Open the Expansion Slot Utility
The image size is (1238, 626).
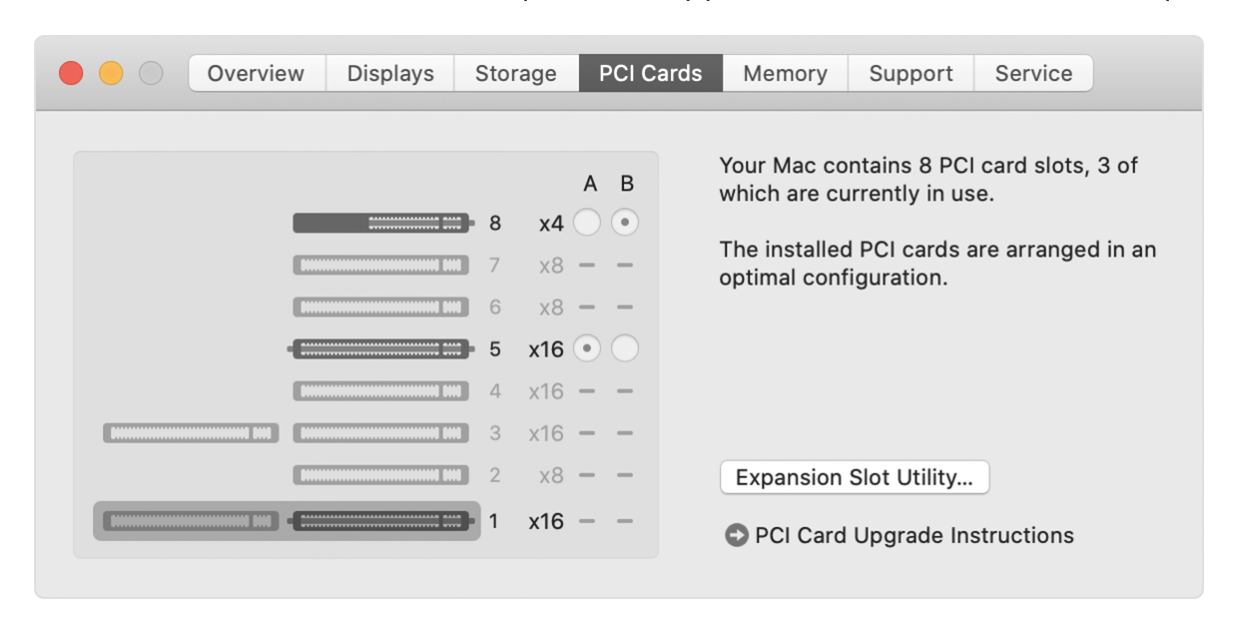pyautogui.click(x=854, y=477)
